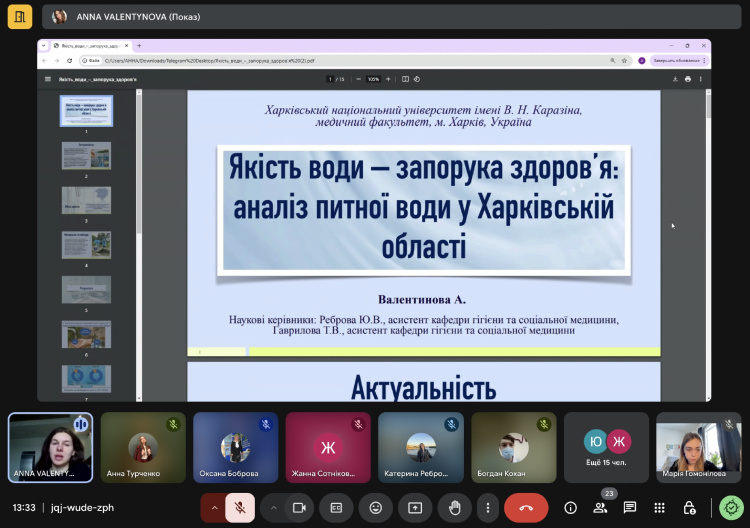Open video settings chevron beside camera
The image size is (750, 528).
click(274, 508)
